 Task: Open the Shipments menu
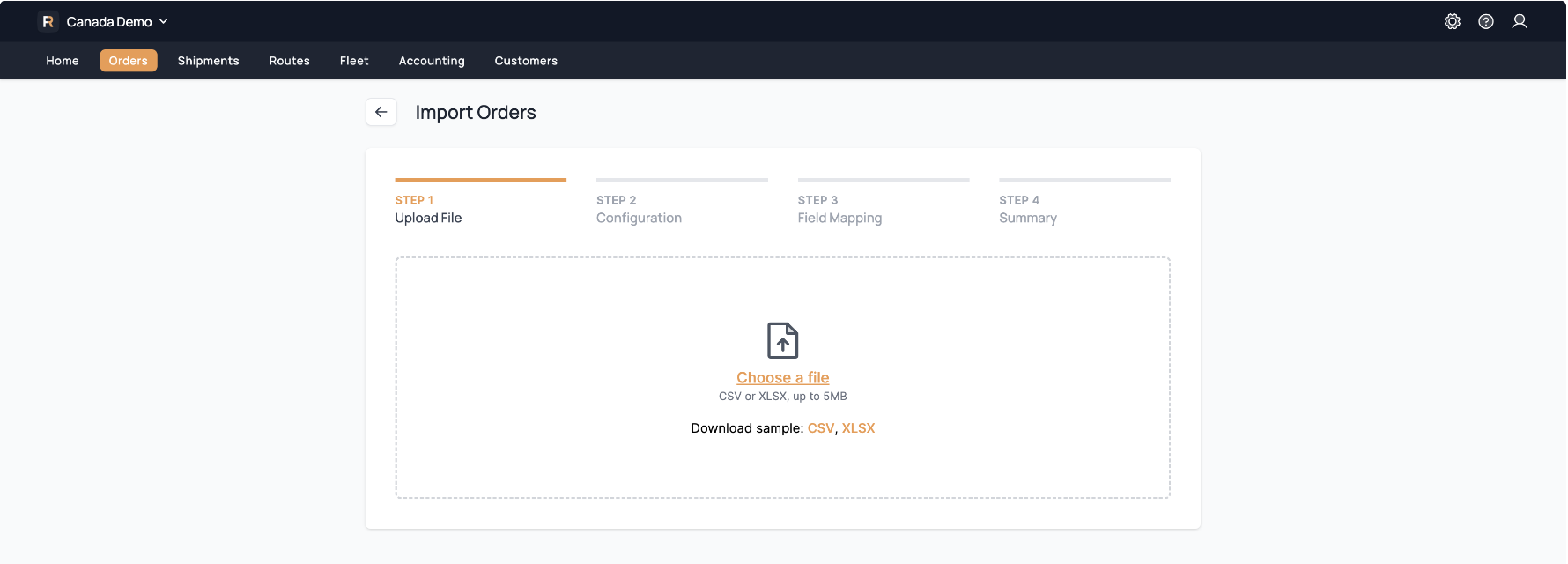[x=208, y=61]
